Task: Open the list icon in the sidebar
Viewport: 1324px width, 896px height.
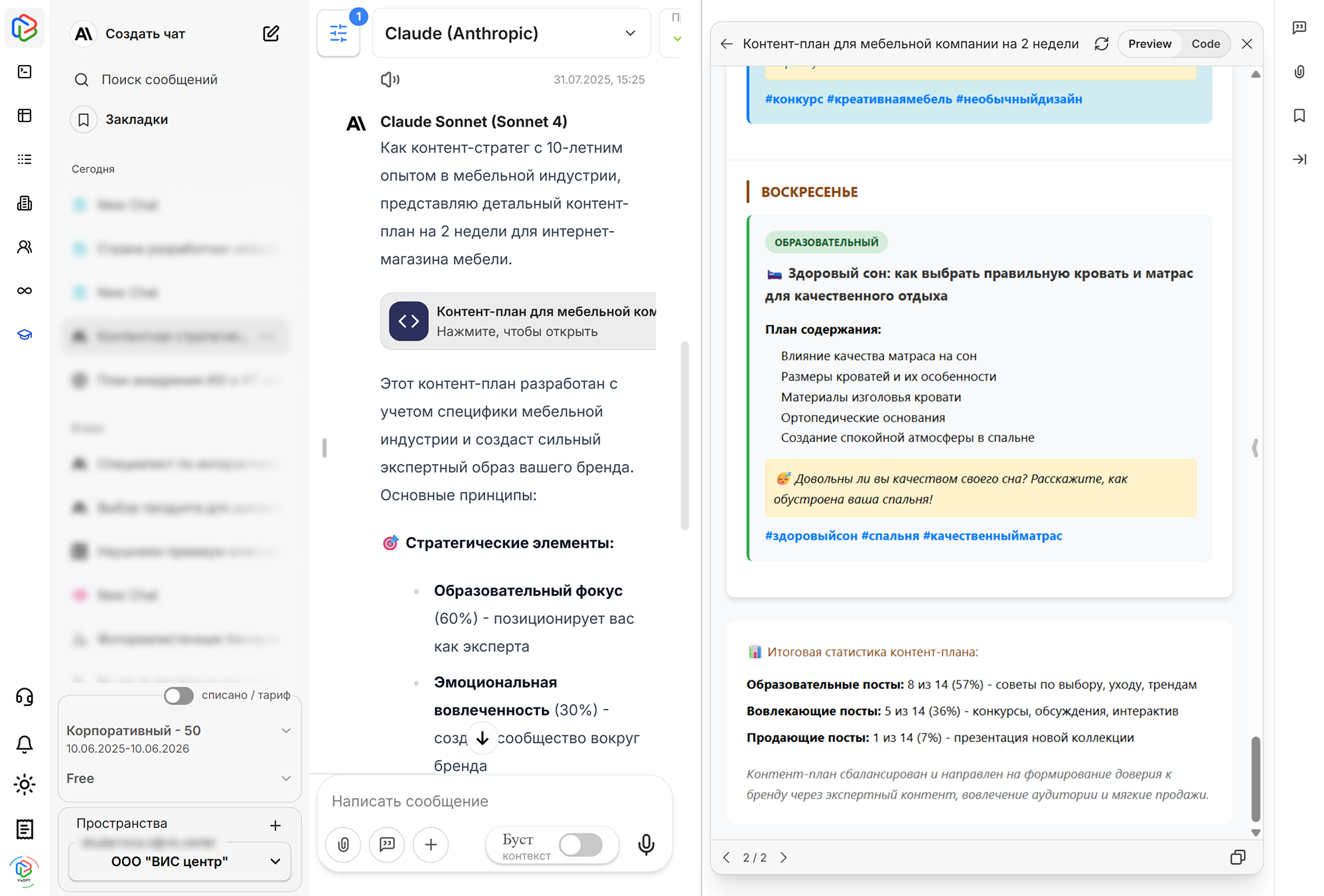Action: tap(25, 159)
